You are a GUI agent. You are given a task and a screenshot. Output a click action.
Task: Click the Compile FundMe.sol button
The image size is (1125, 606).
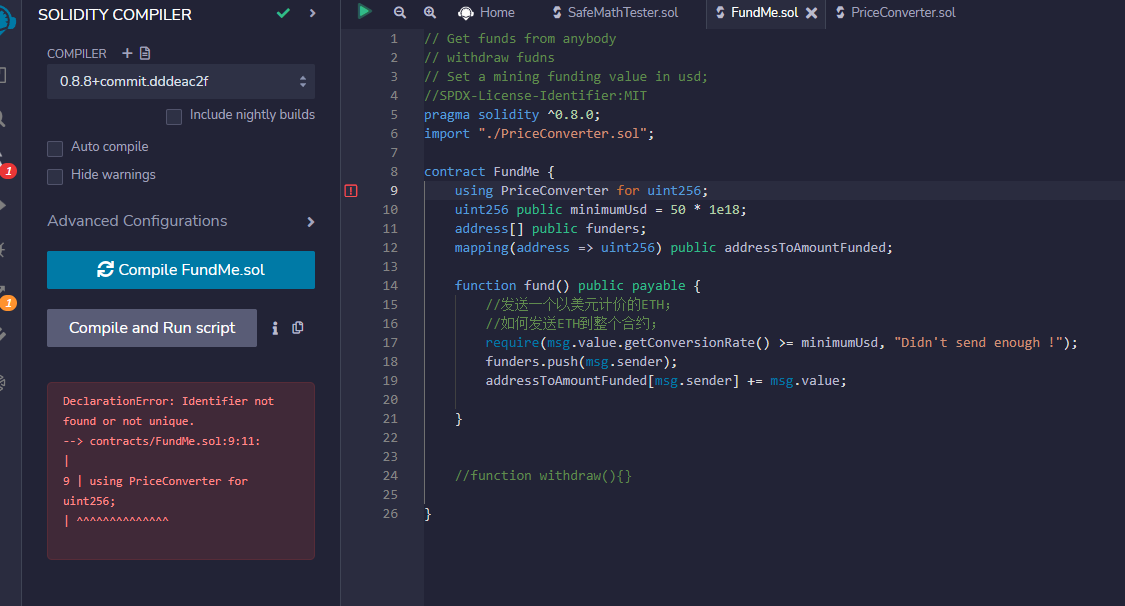tap(181, 270)
